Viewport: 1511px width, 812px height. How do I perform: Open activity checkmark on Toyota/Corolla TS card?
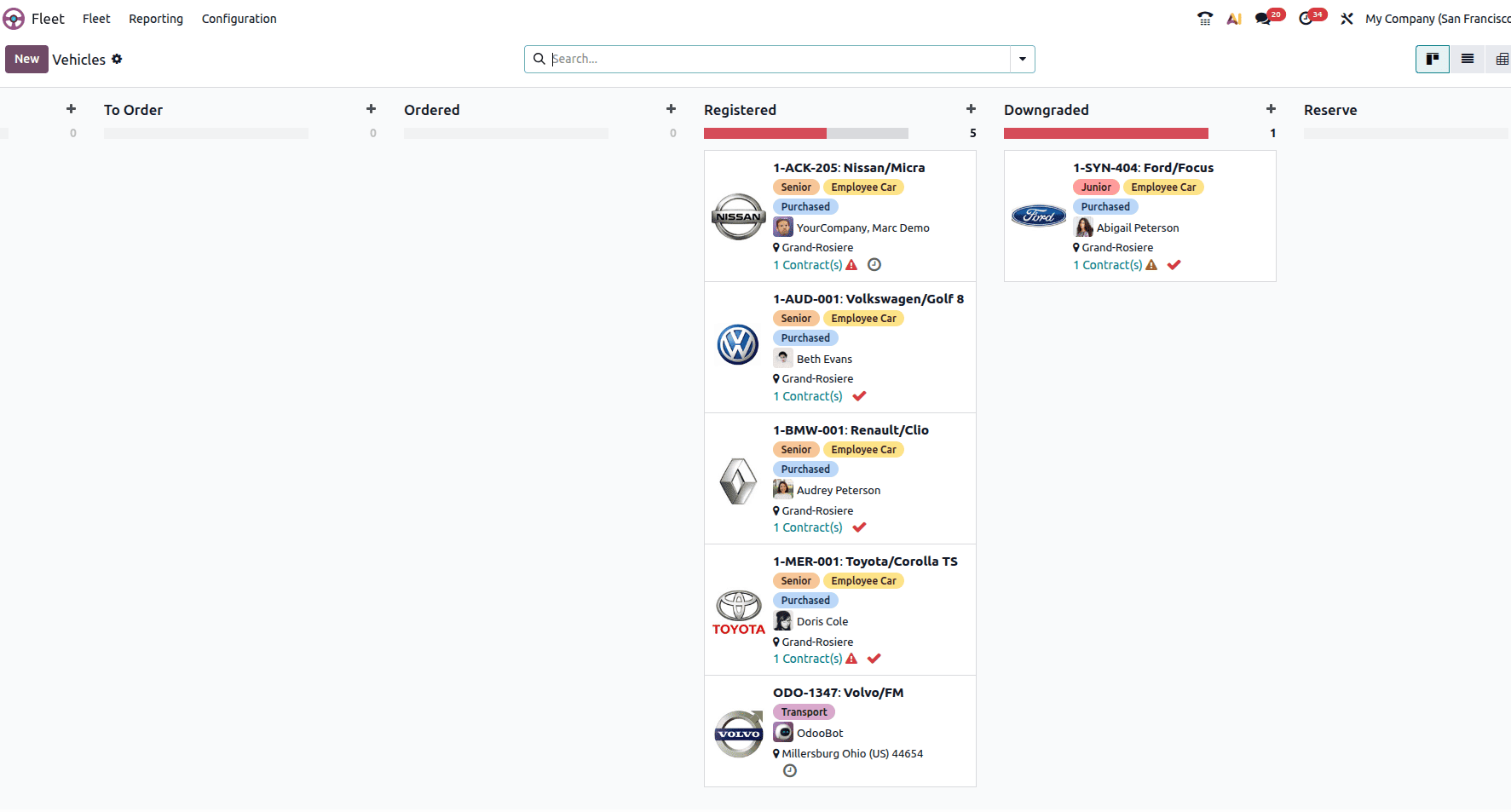click(874, 659)
